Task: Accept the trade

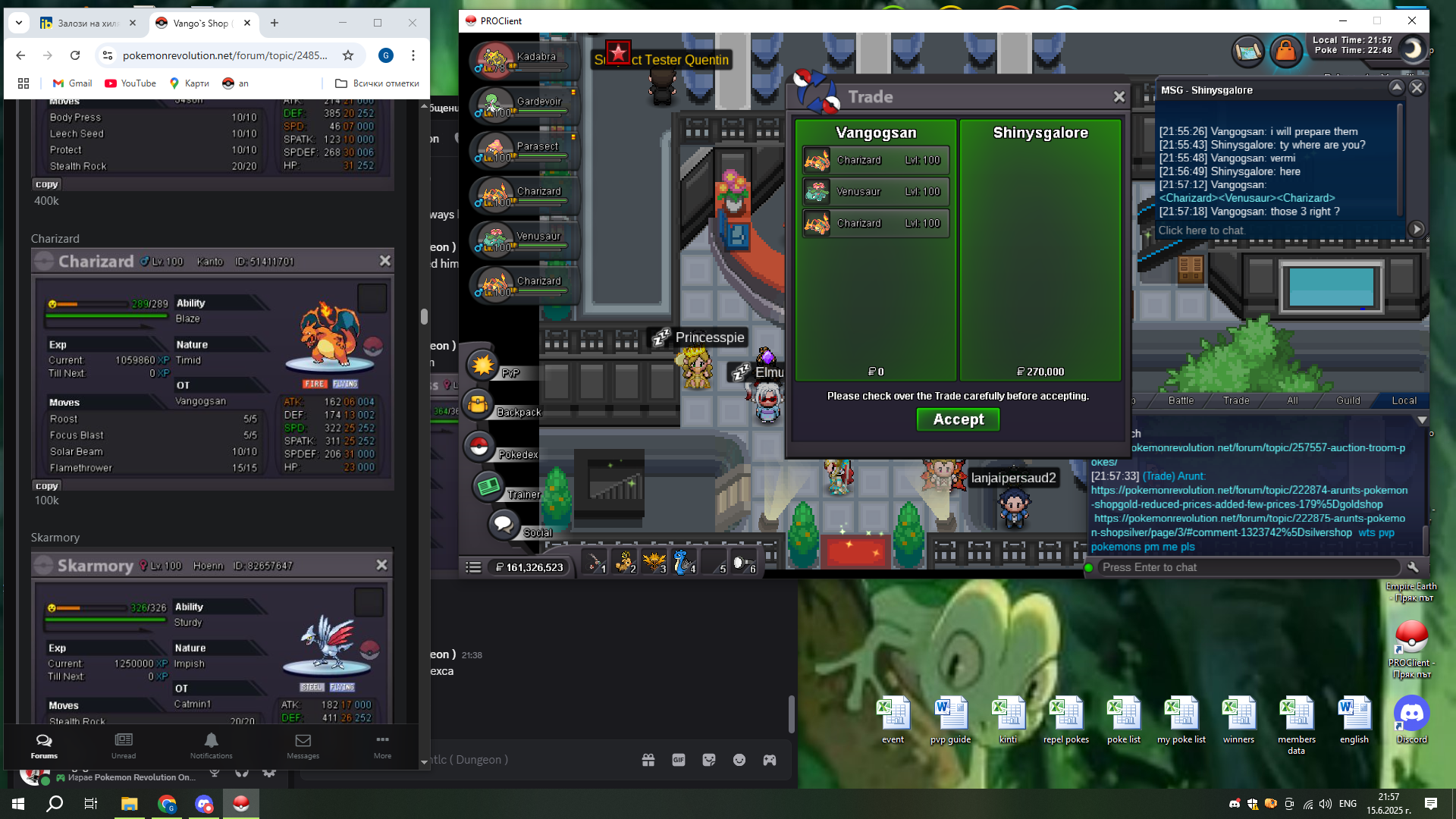Action: pos(959,419)
